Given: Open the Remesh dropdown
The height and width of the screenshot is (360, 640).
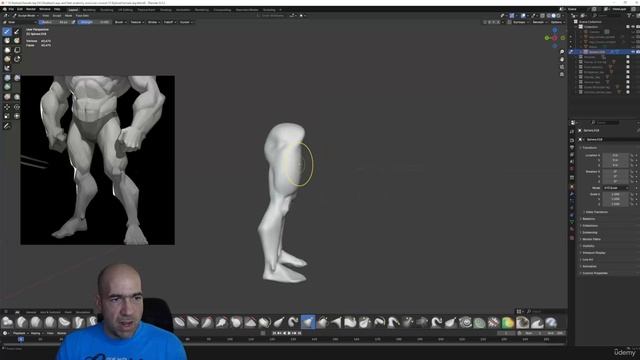Looking at the screenshot, I should [539, 22].
